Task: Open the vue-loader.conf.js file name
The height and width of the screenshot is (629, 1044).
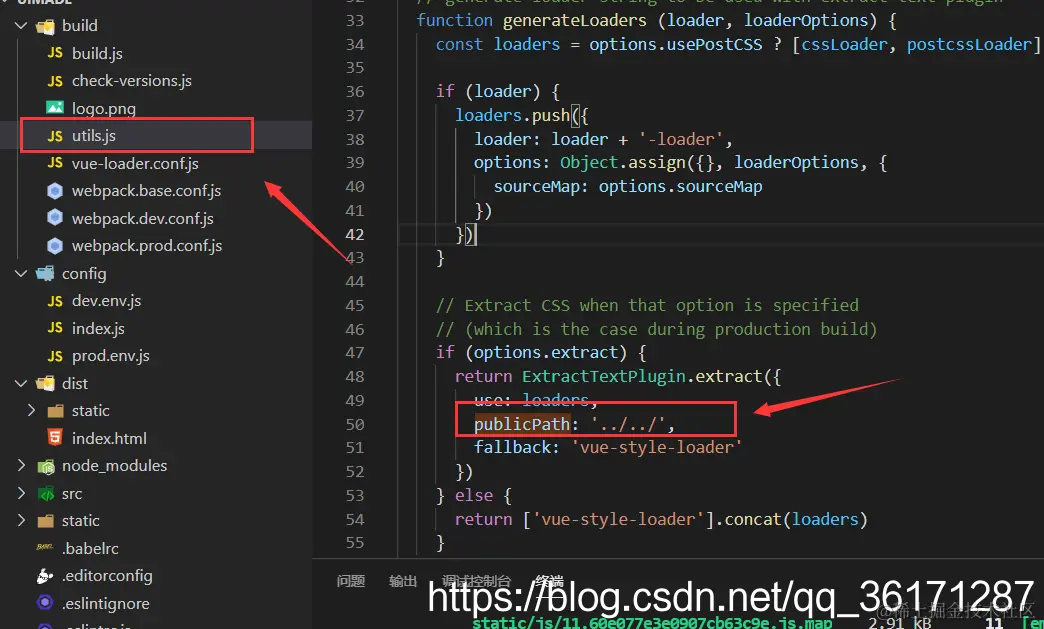Action: (135, 163)
